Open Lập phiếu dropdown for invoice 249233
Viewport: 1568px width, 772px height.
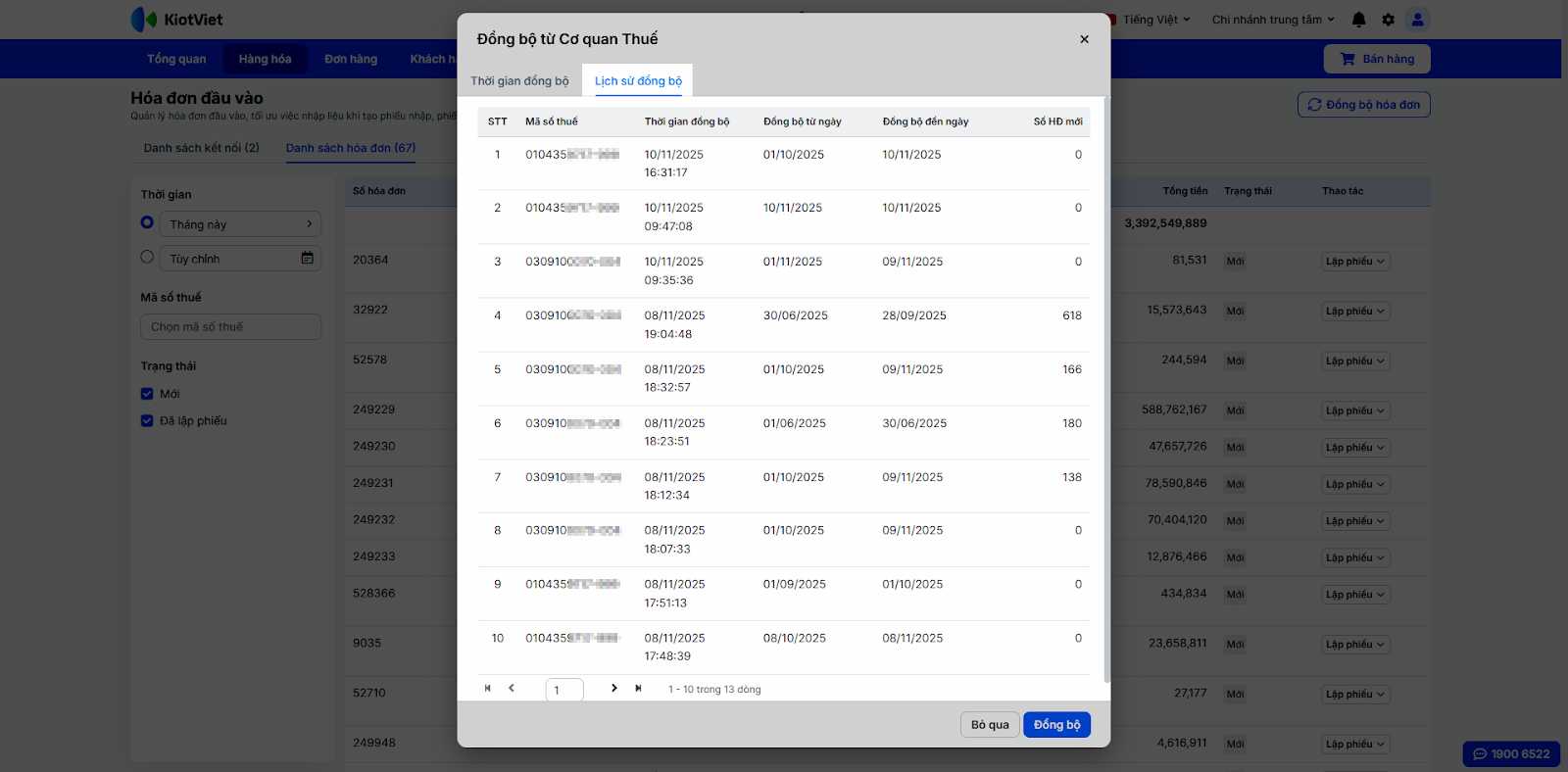coord(1355,558)
